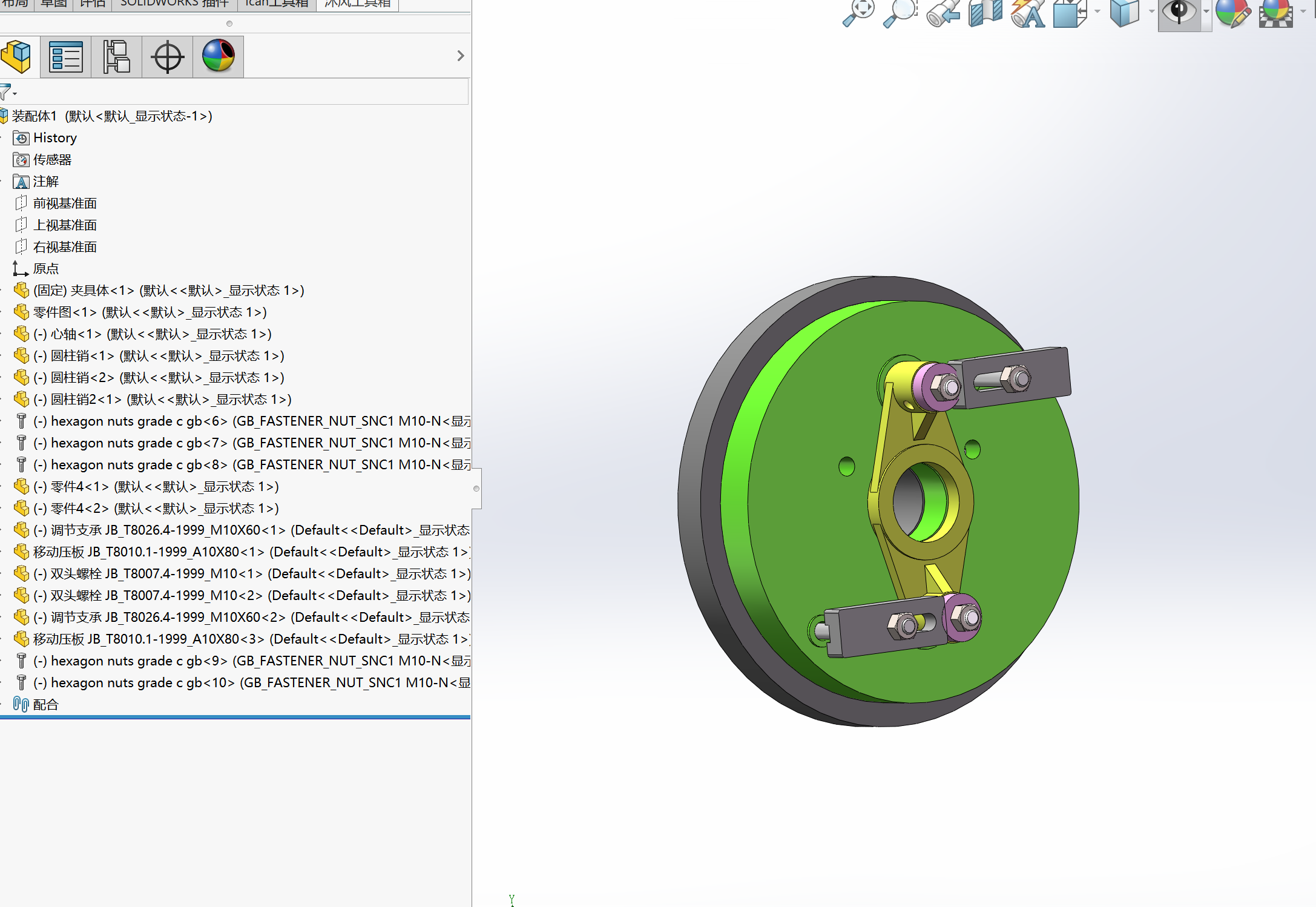The image size is (1316, 907).
Task: Expand the manager tabs chevron arrow
Action: (x=461, y=56)
